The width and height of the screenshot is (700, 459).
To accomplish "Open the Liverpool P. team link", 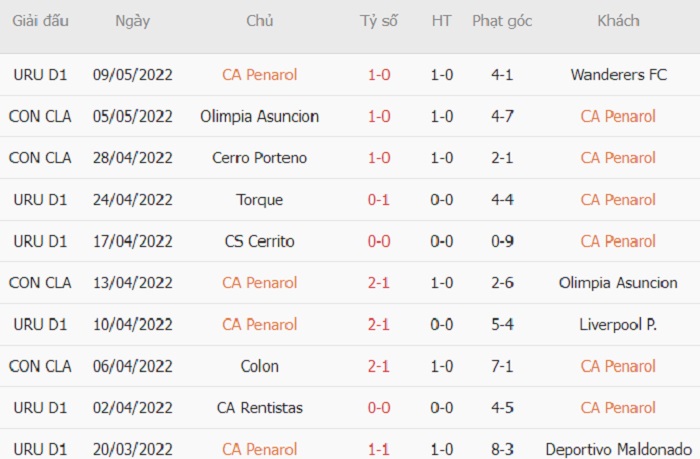I will (618, 325).
